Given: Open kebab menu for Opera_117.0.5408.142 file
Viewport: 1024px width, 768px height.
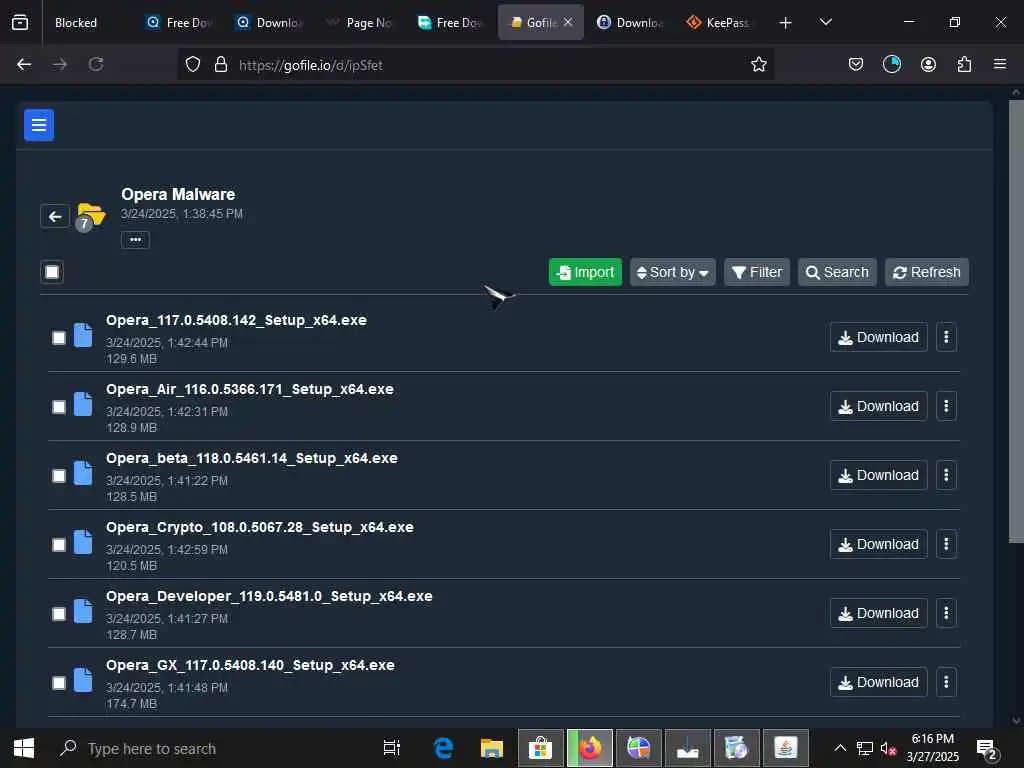Looking at the screenshot, I should pos(946,337).
